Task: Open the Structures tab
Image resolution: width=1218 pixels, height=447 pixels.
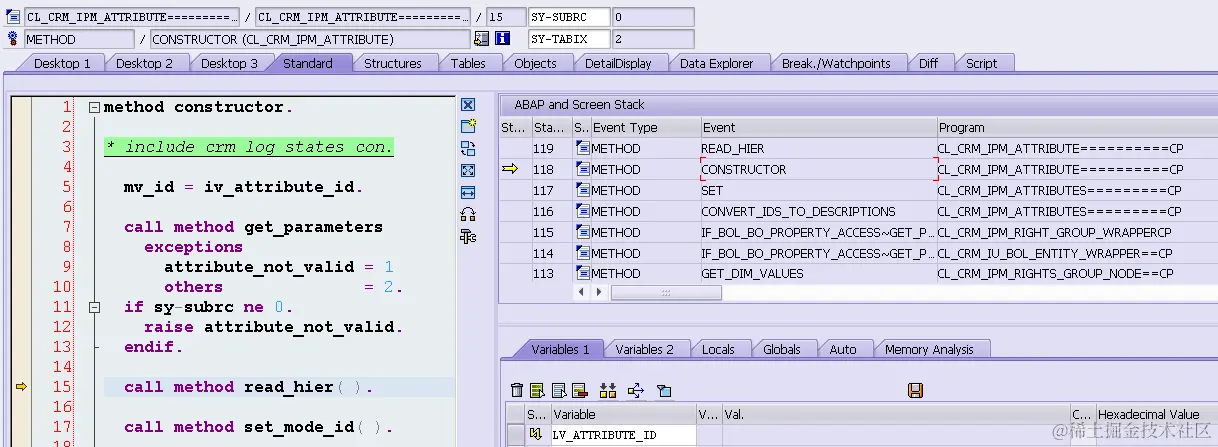Action: click(x=392, y=63)
